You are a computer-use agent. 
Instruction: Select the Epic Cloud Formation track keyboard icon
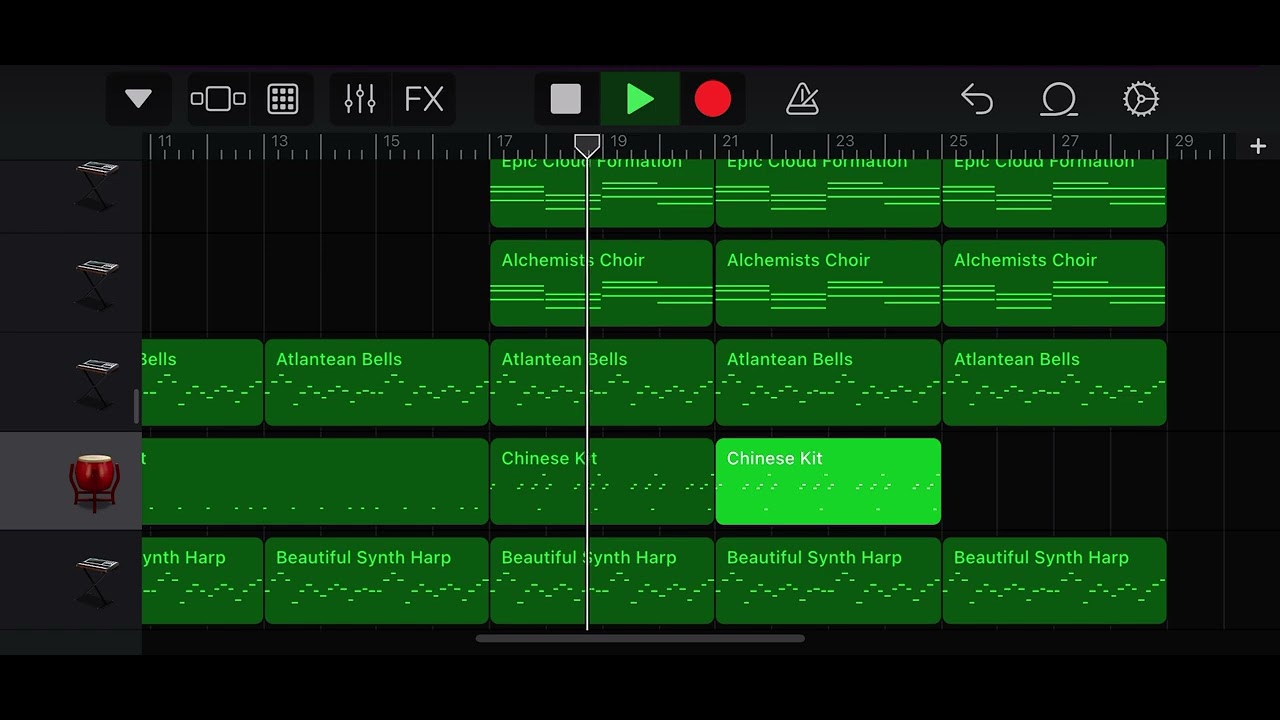point(97,186)
